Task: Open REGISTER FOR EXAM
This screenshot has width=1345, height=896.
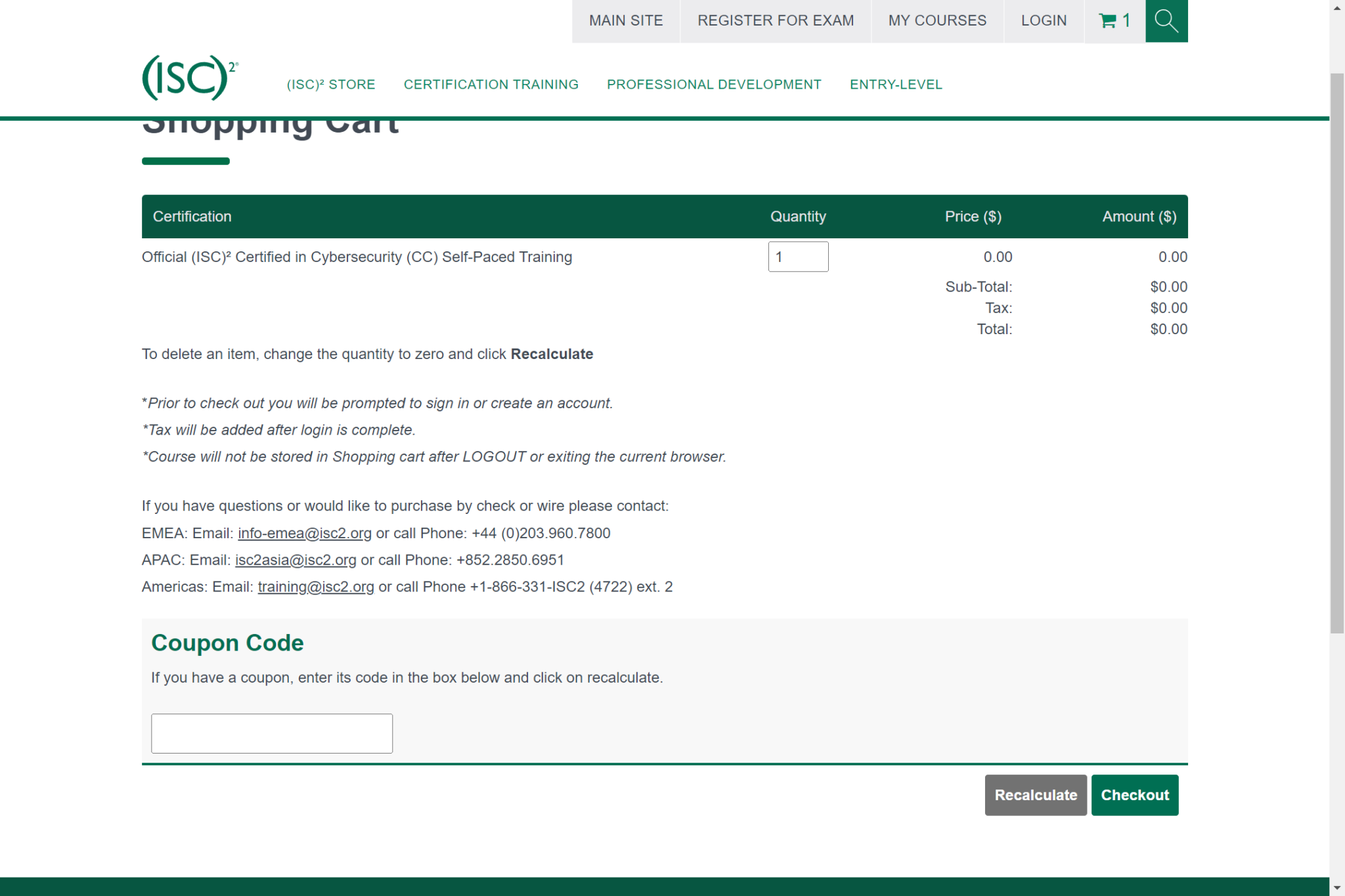Action: tap(776, 20)
